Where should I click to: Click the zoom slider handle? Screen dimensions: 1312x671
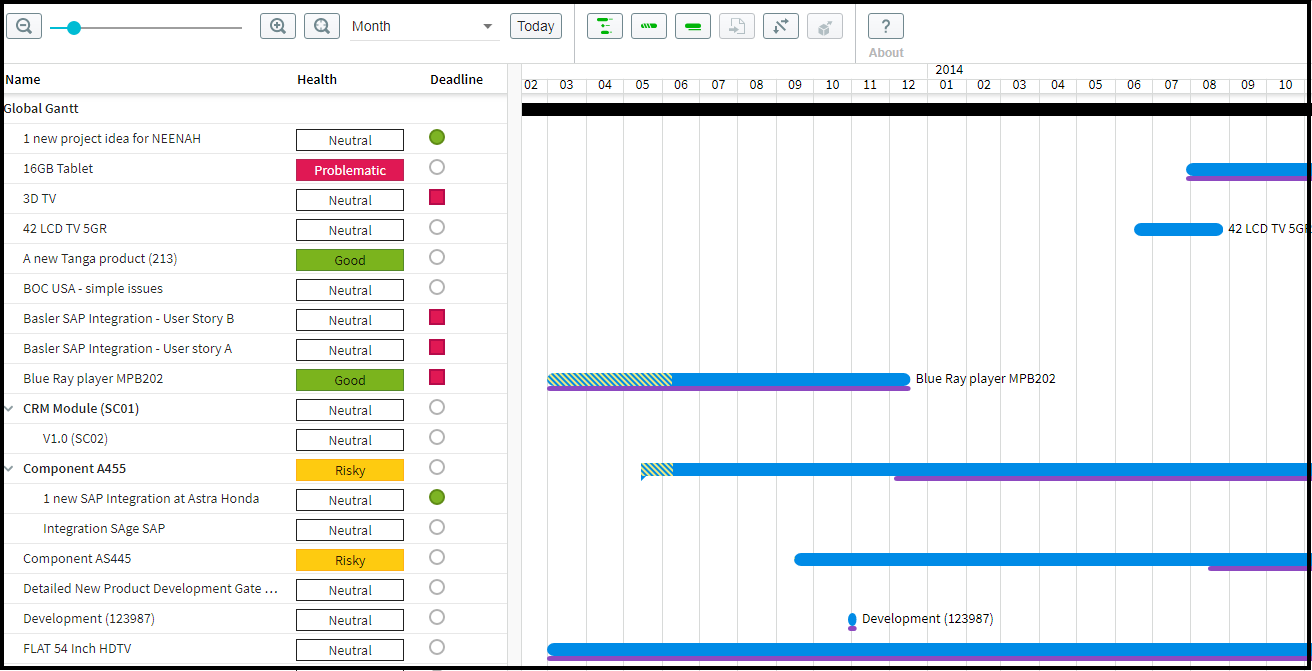point(73,28)
